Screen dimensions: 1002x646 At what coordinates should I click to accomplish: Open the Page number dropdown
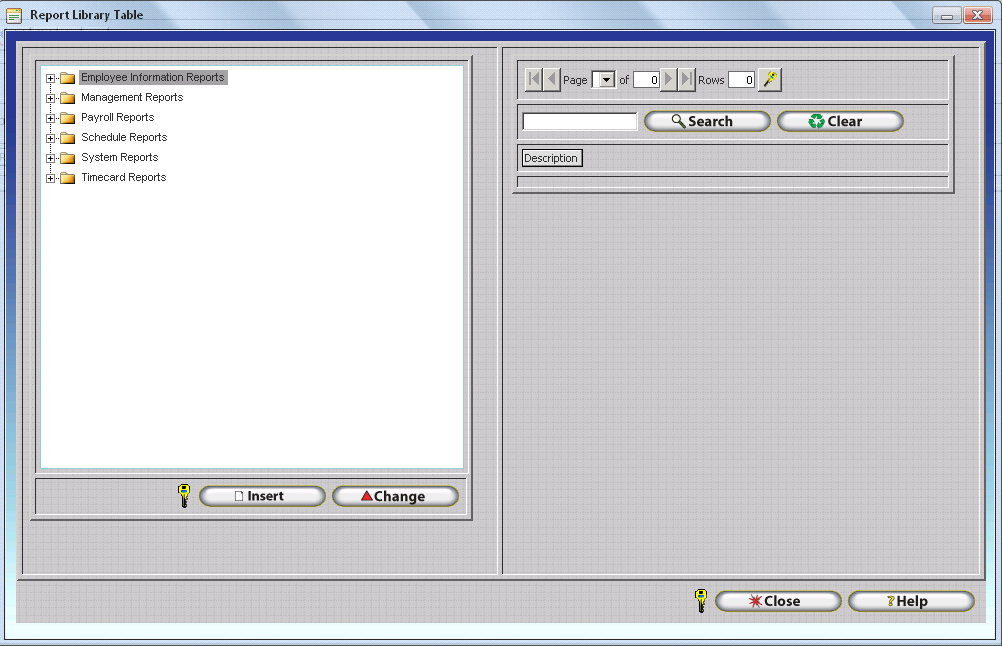604,80
